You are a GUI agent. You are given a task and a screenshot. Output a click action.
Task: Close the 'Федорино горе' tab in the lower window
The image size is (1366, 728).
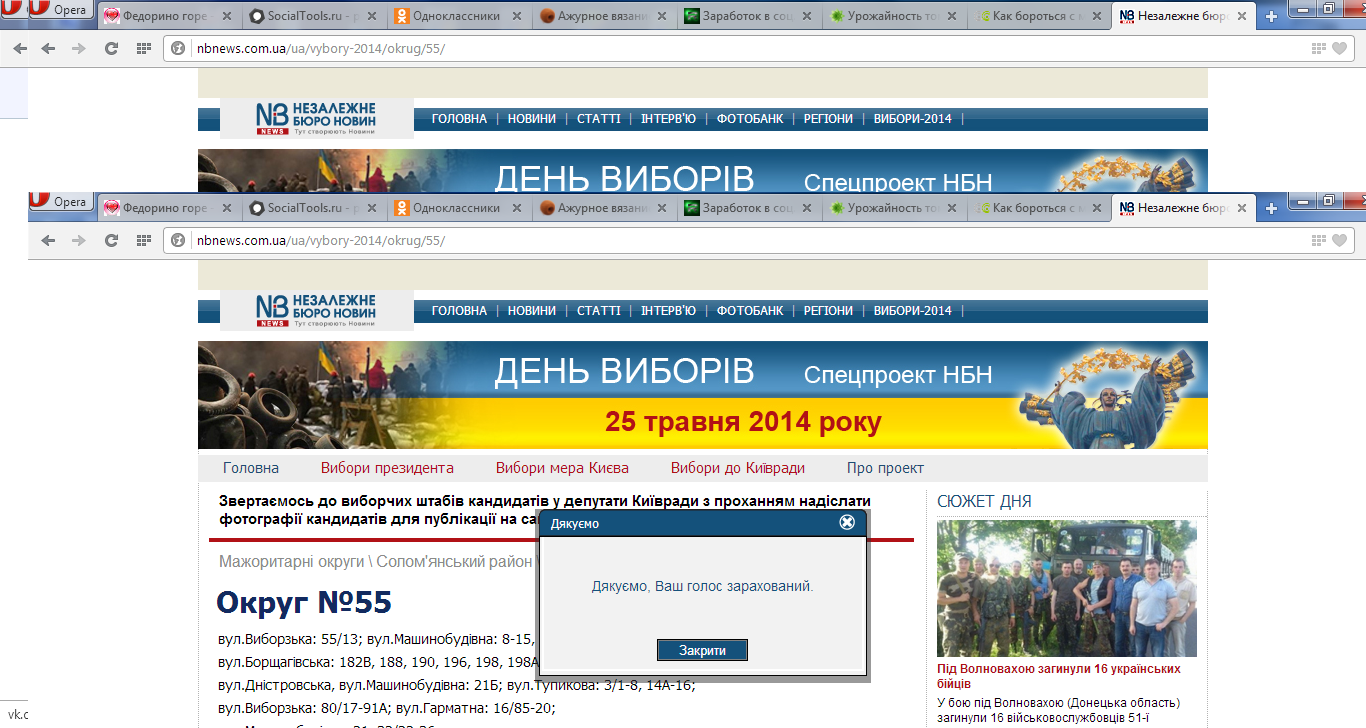tap(227, 209)
